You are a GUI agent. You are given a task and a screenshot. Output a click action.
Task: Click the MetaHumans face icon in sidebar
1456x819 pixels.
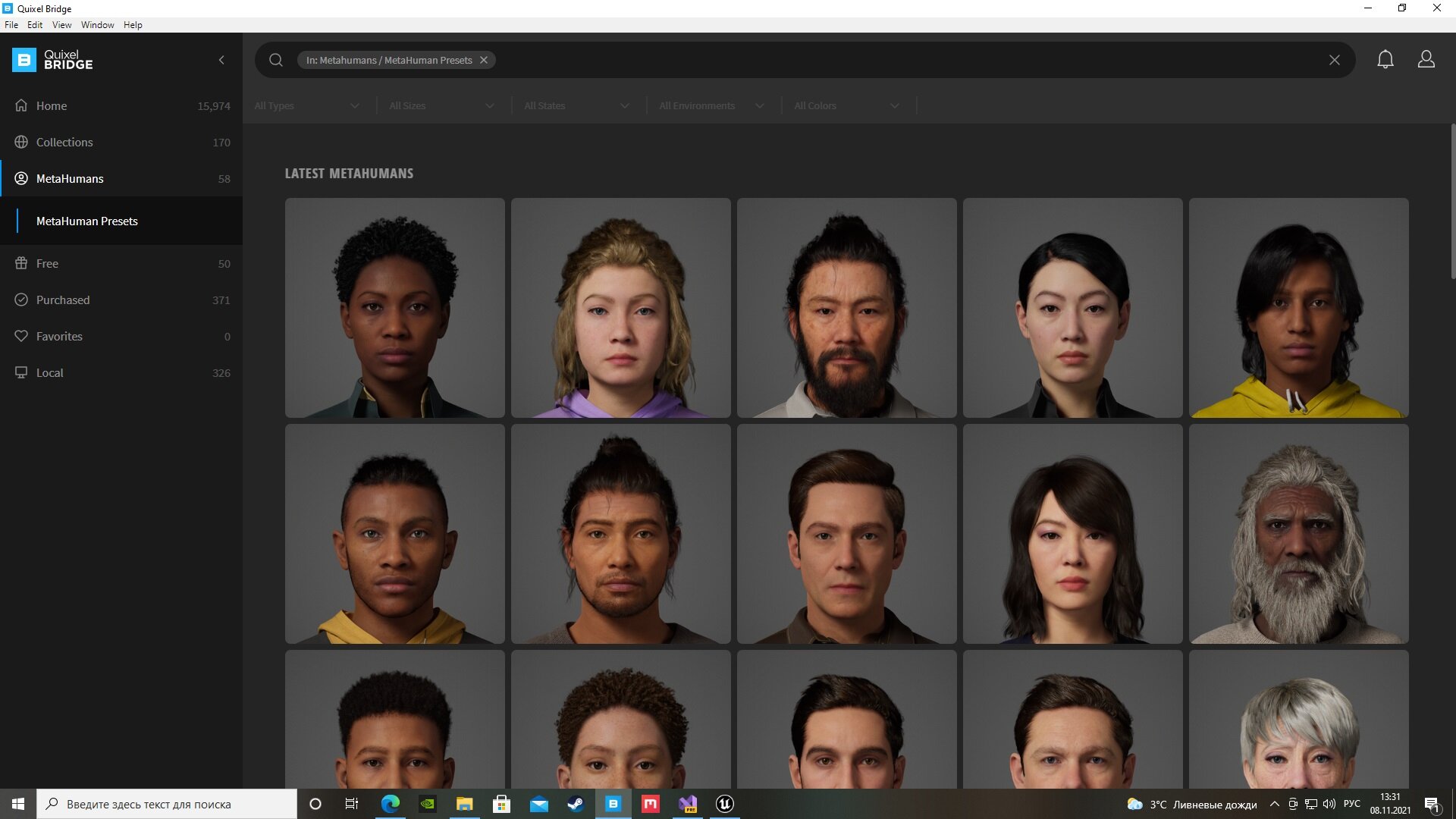pyautogui.click(x=21, y=178)
